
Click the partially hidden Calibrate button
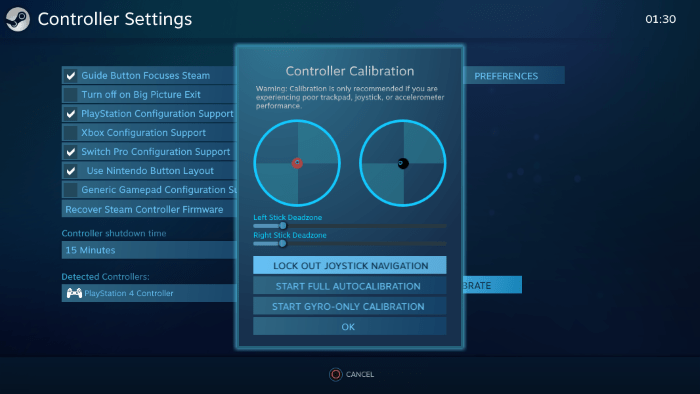[x=493, y=285]
